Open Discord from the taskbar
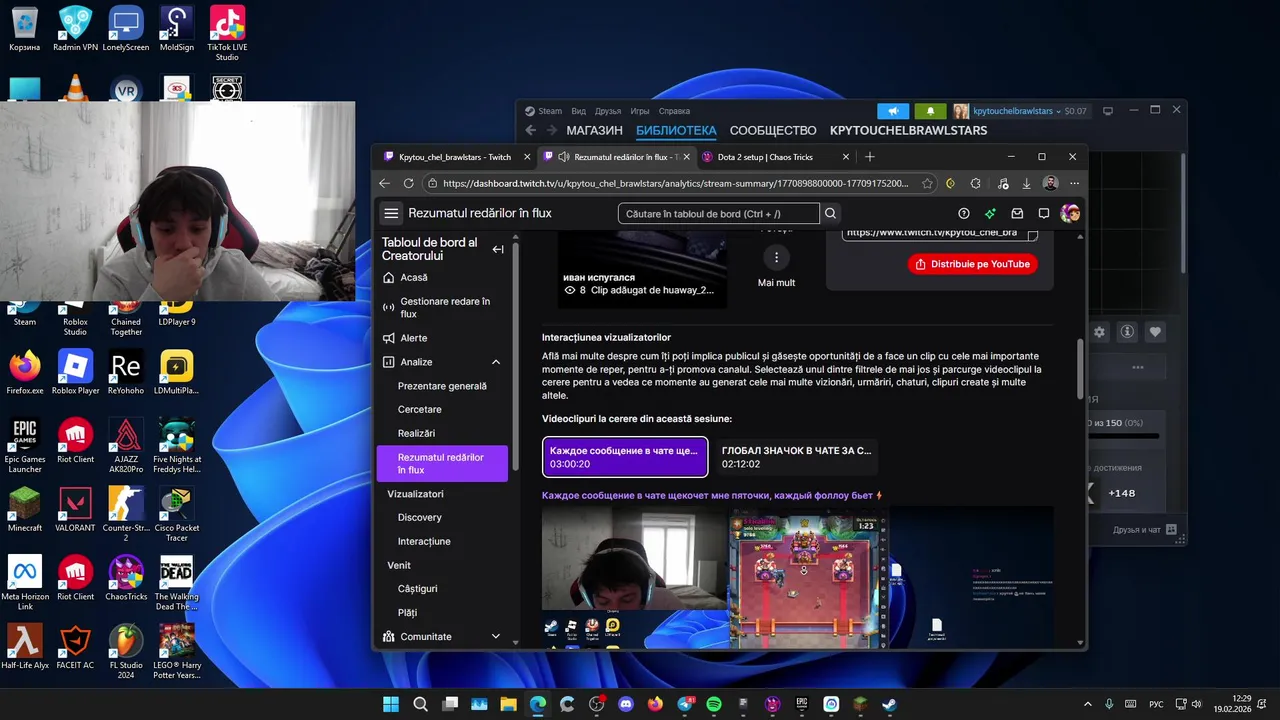Image resolution: width=1280 pixels, height=720 pixels. pos(626,704)
